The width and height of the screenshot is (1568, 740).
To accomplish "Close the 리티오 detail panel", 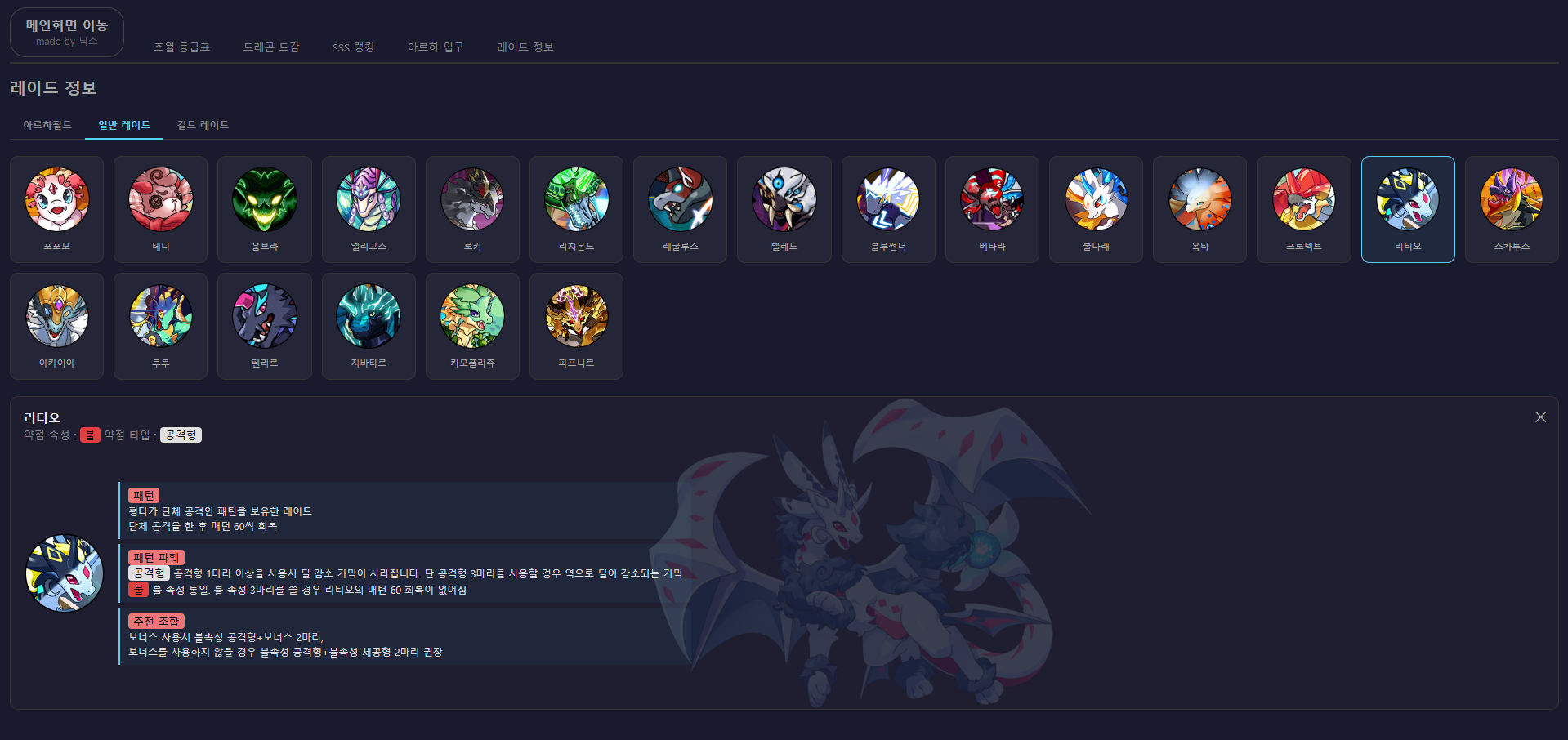I will (x=1540, y=417).
